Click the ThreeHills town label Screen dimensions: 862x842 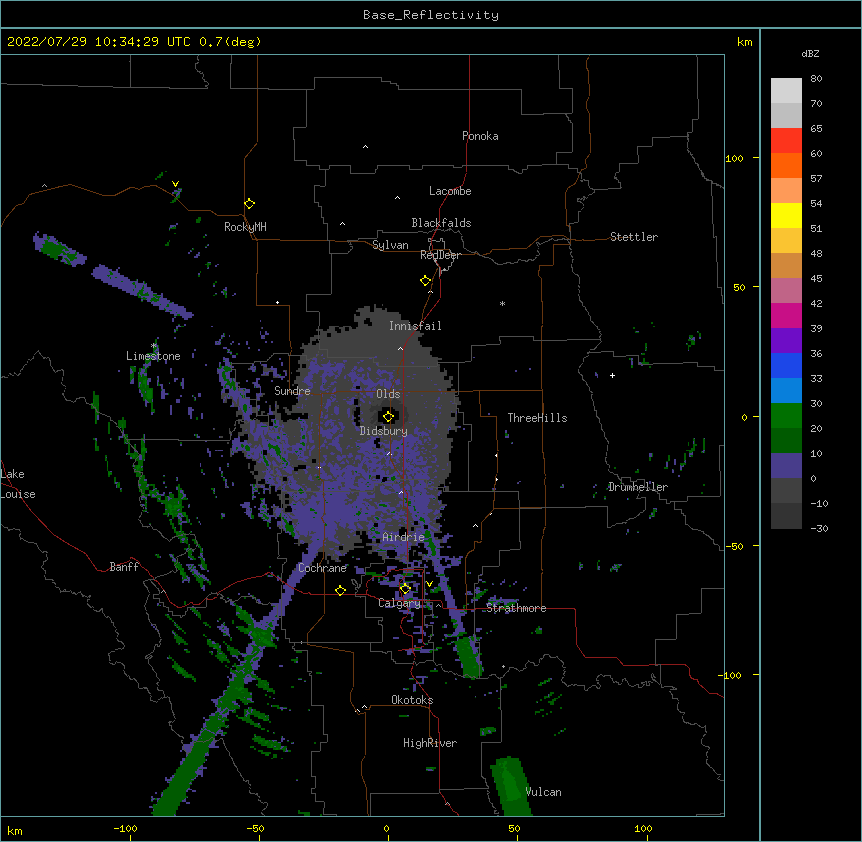(537, 418)
